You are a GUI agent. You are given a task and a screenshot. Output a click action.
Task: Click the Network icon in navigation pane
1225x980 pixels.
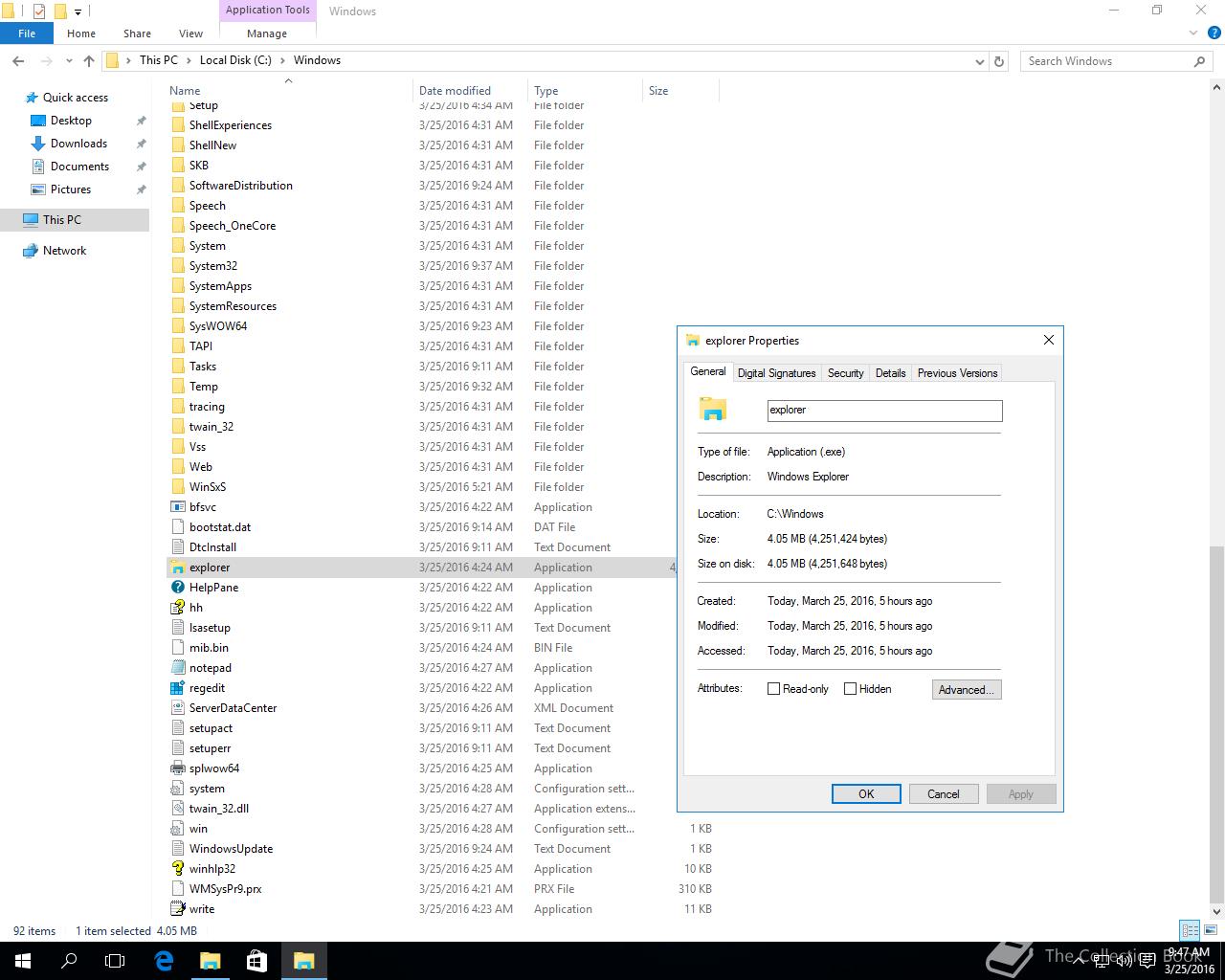[x=30, y=251]
